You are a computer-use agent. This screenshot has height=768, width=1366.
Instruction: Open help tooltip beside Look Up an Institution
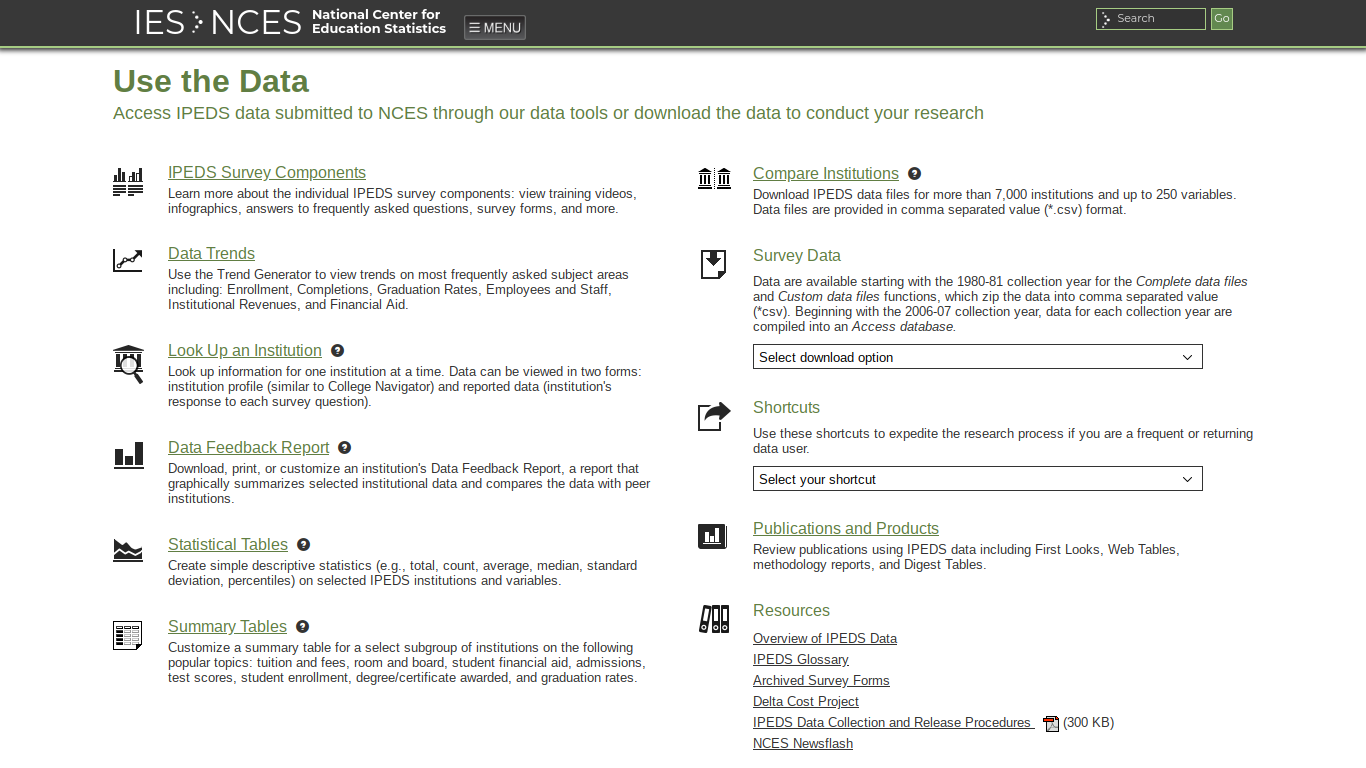338,351
